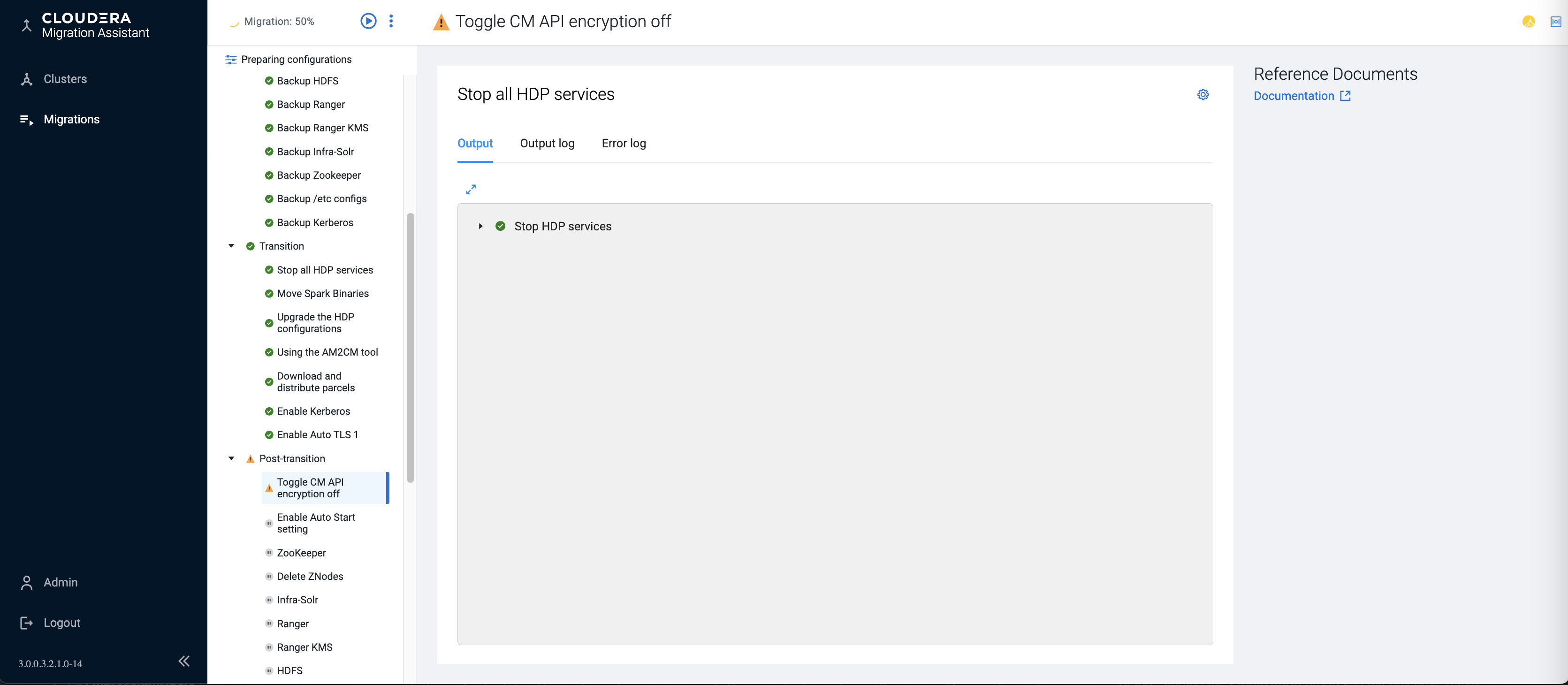Click the play/resume migration button
This screenshot has height=685, width=1568.
368,21
